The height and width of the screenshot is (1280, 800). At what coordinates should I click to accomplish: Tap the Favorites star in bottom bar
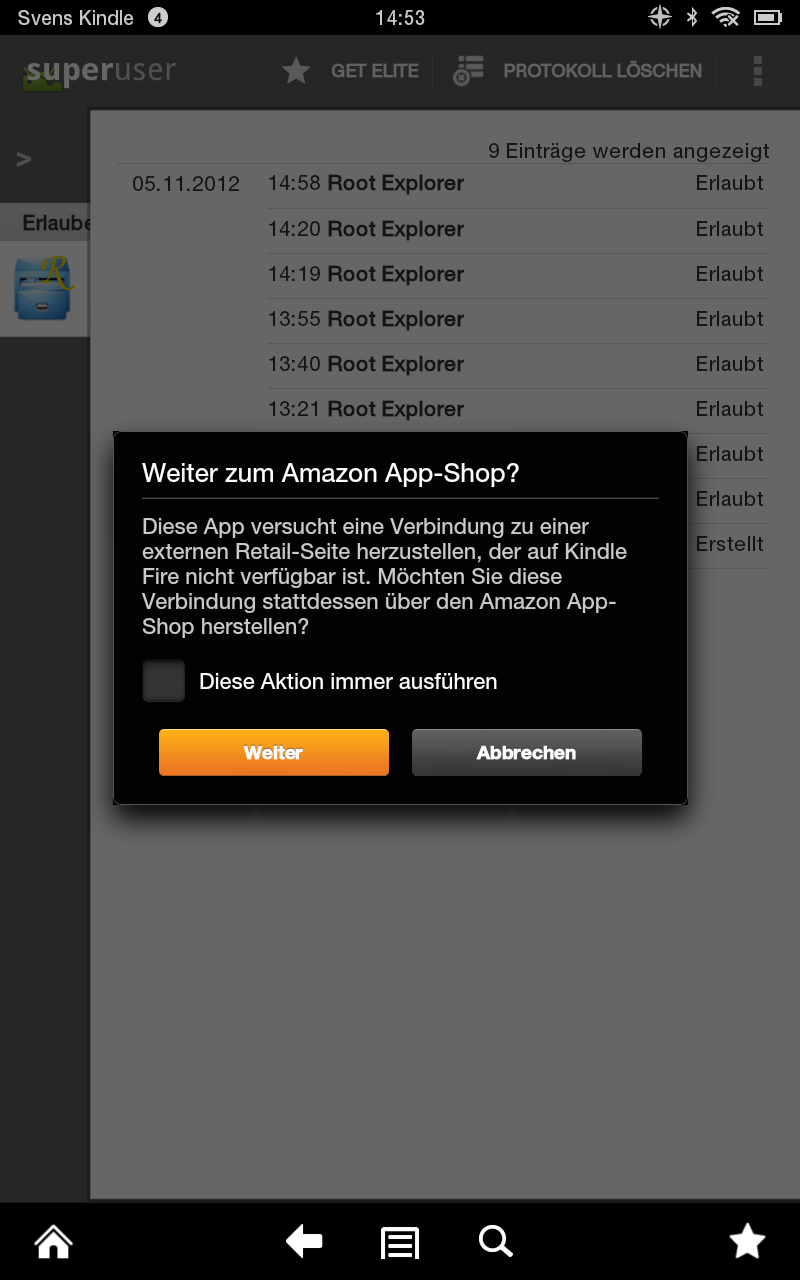click(747, 1242)
